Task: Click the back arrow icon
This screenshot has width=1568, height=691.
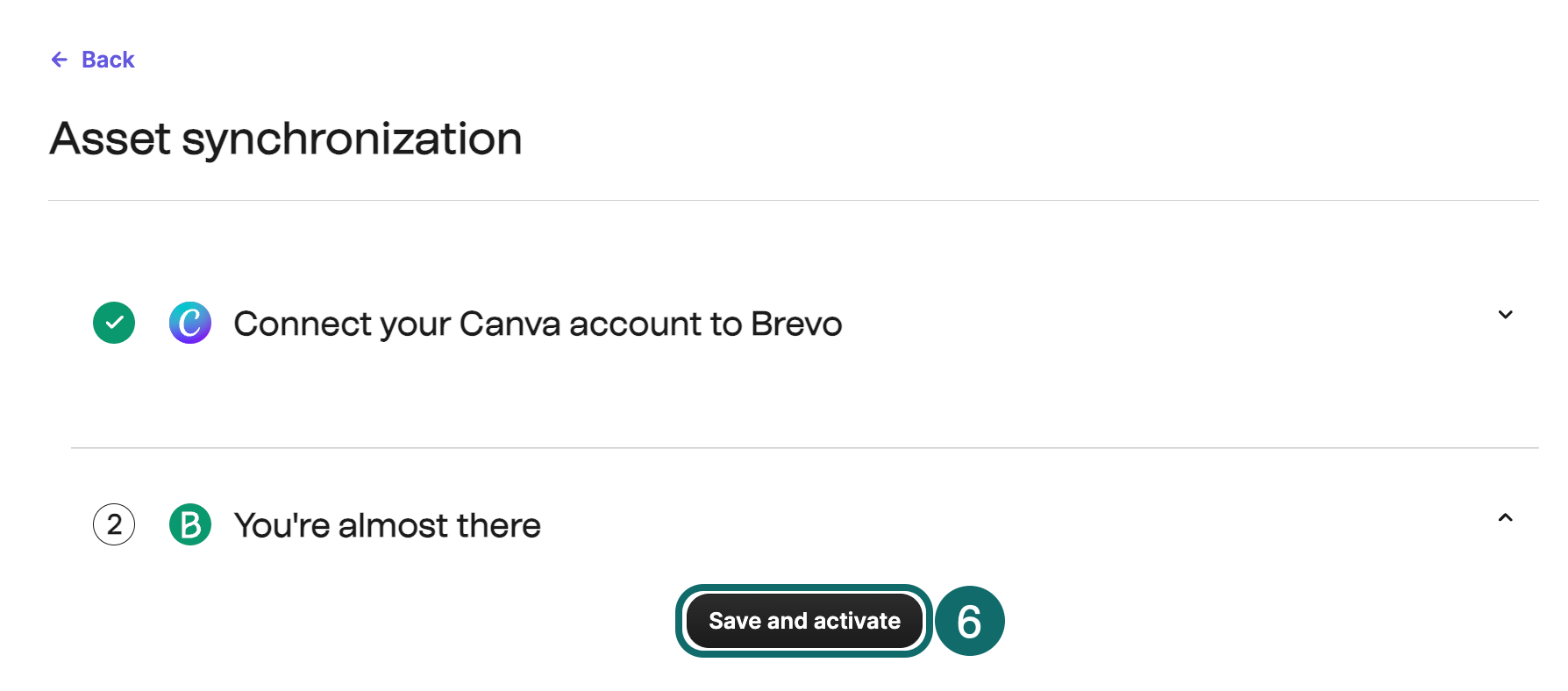Action: tap(58, 59)
